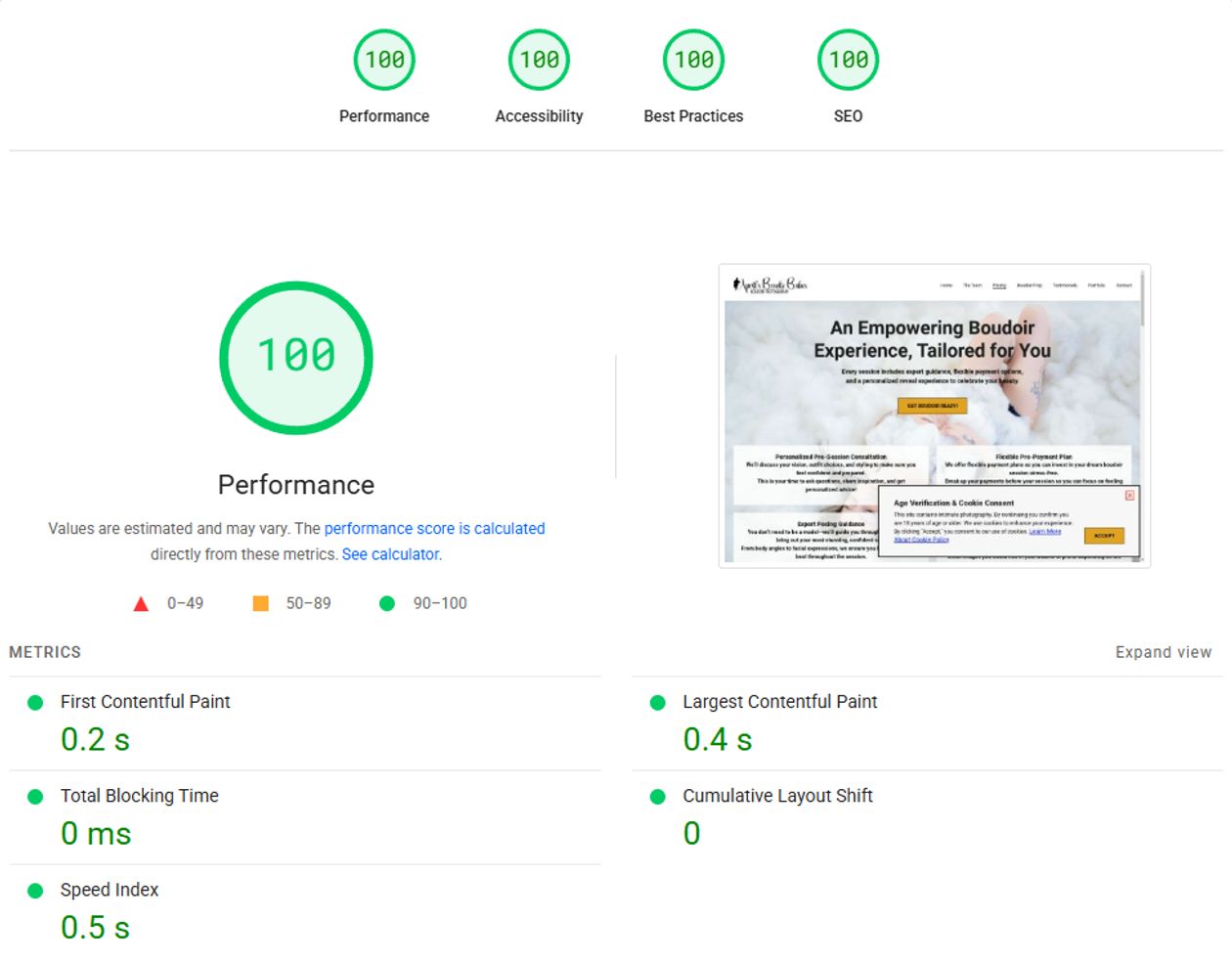Click the yellow ACCEPT button in thumbnail
The height and width of the screenshot is (963, 1232).
pos(1104,536)
